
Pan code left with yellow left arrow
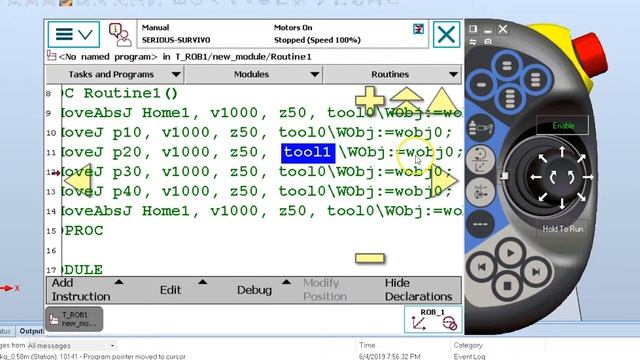(x=78, y=180)
